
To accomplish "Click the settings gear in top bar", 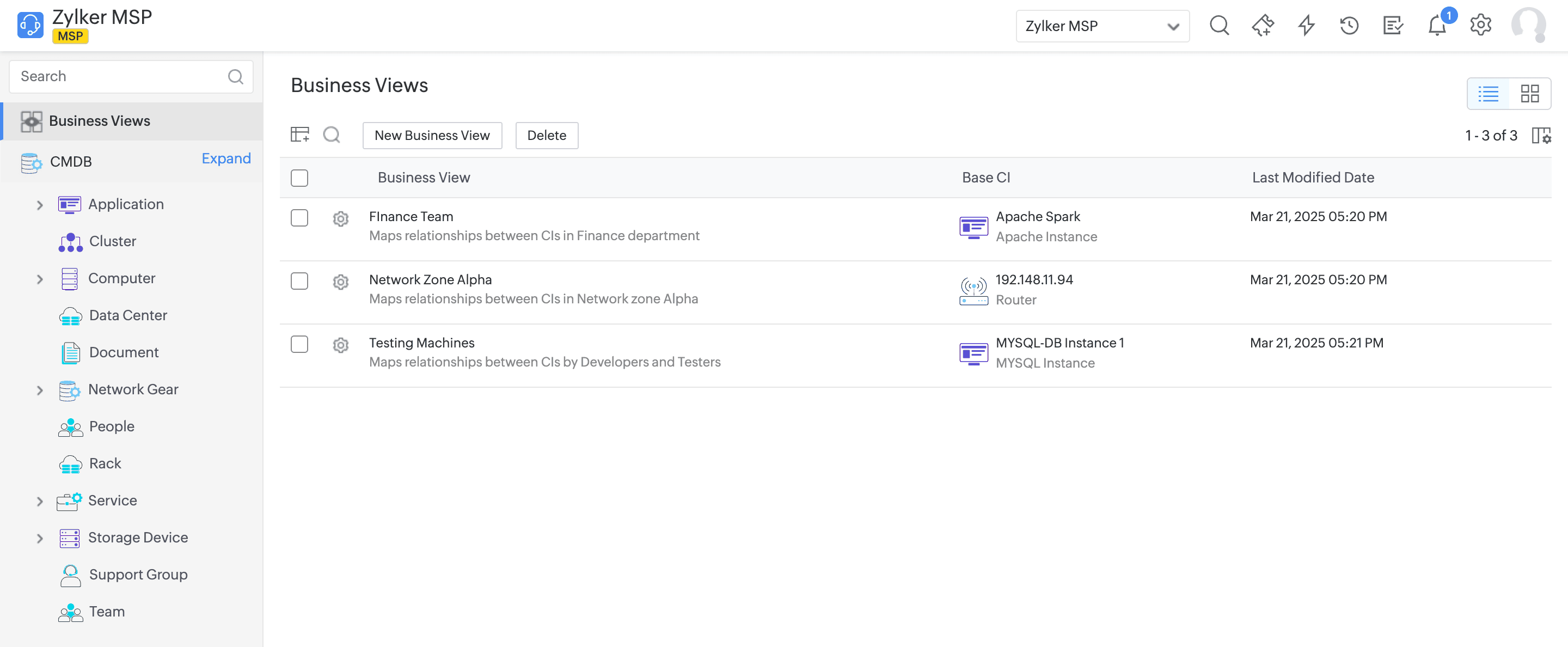I will coord(1480,26).
